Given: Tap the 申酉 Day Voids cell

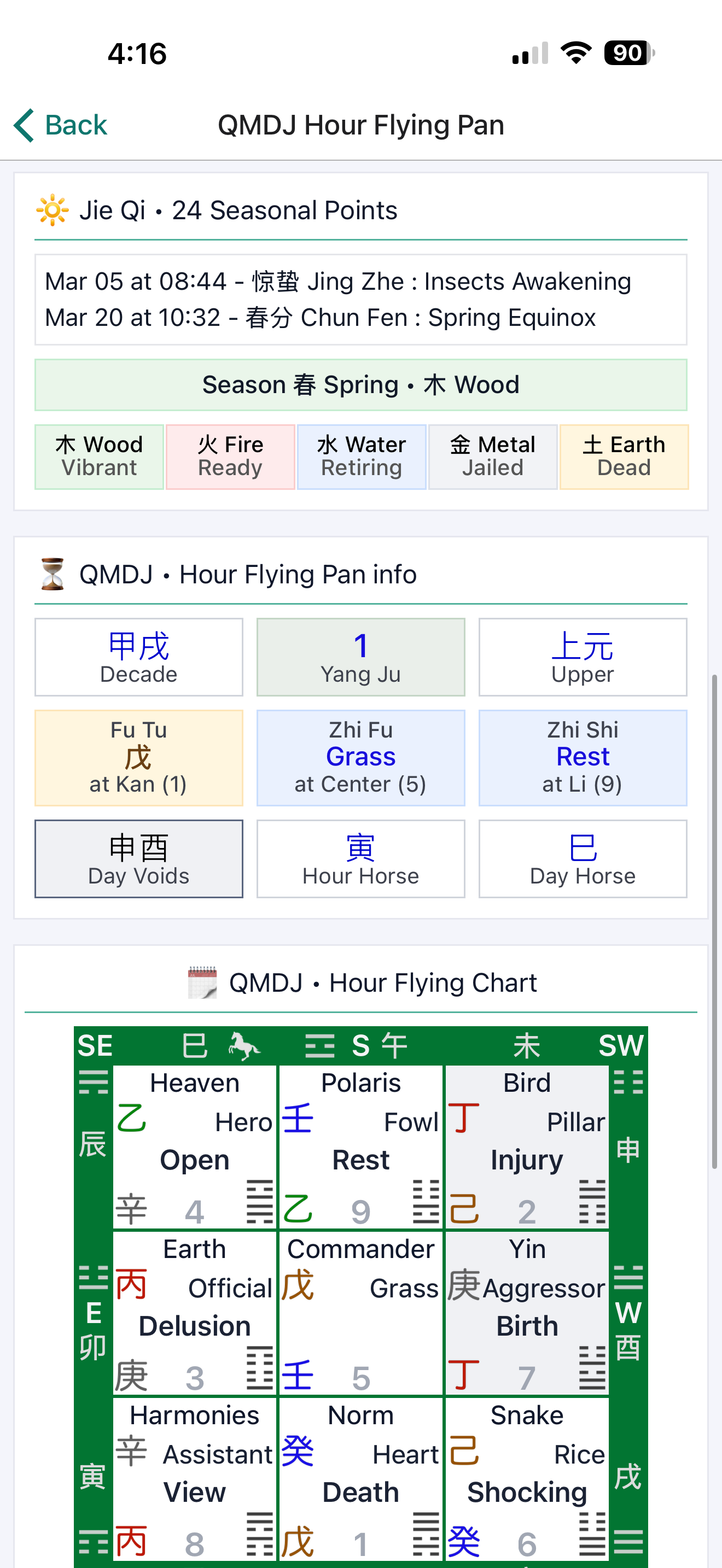Looking at the screenshot, I should pos(139,859).
